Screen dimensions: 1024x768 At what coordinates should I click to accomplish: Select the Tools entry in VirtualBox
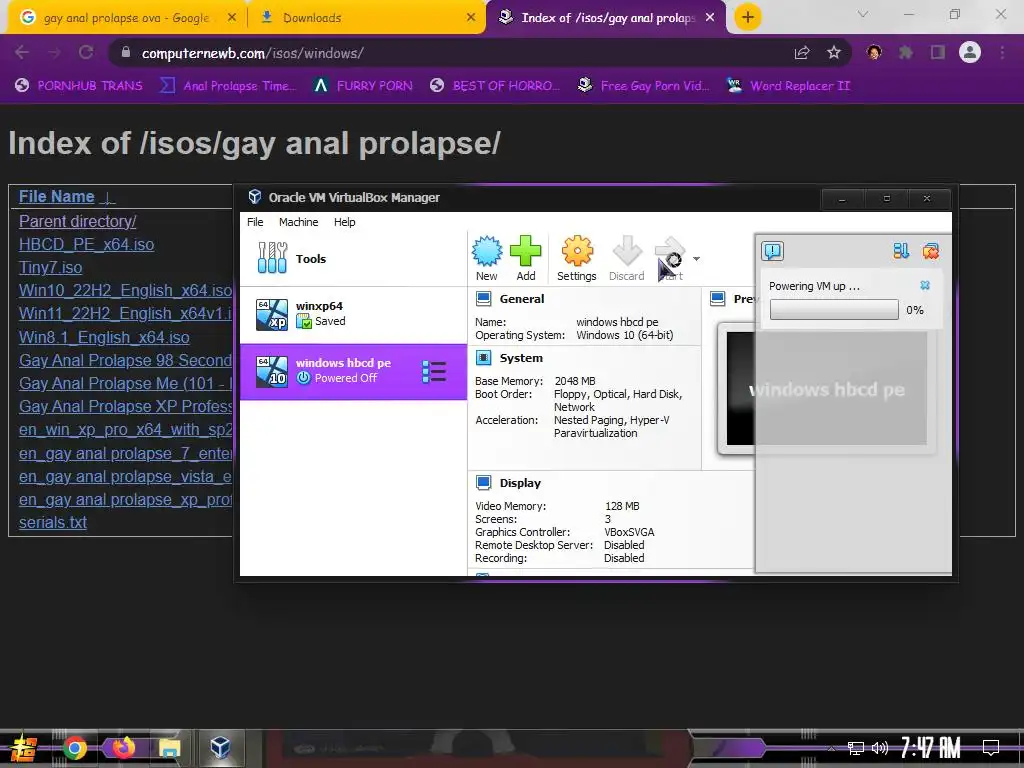click(353, 259)
